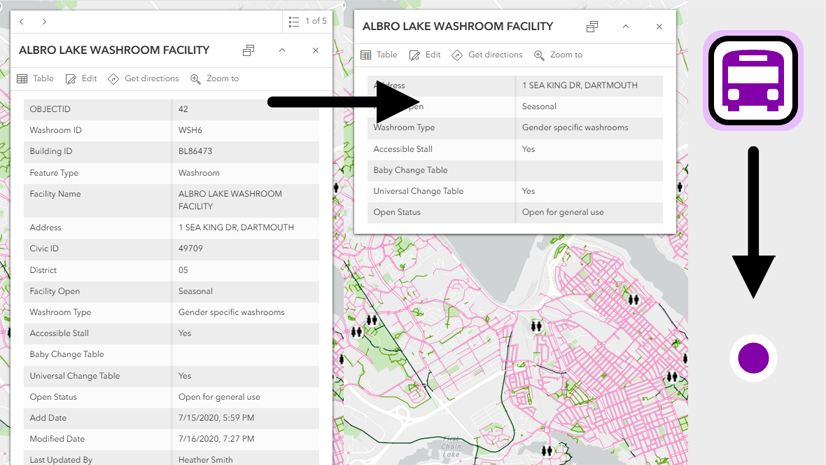This screenshot has width=826, height=465.
Task: Select Add Date 7/15/2020, 5:59 PM
Action: pos(216,418)
